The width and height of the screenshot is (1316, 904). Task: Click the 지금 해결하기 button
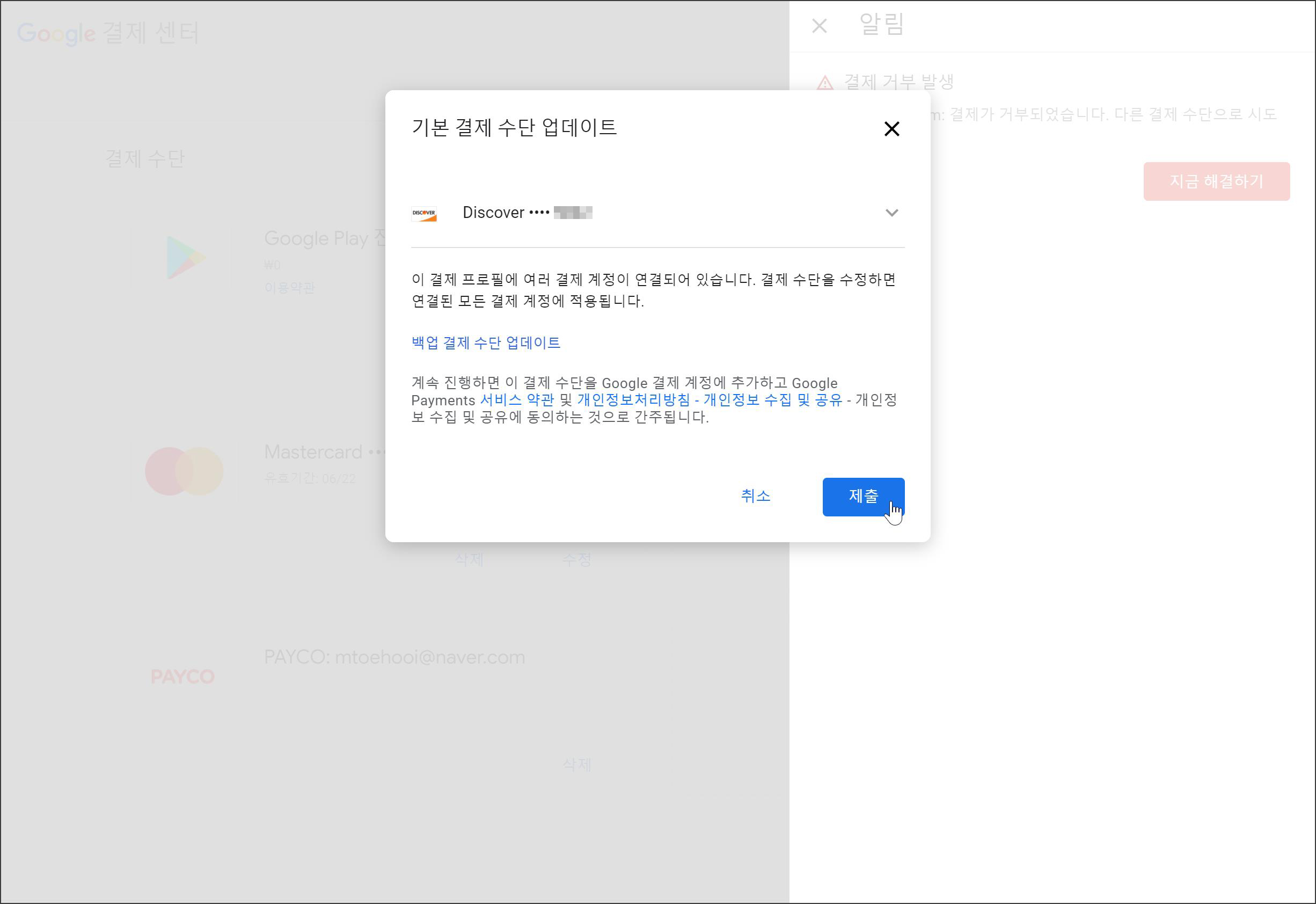(x=1216, y=181)
